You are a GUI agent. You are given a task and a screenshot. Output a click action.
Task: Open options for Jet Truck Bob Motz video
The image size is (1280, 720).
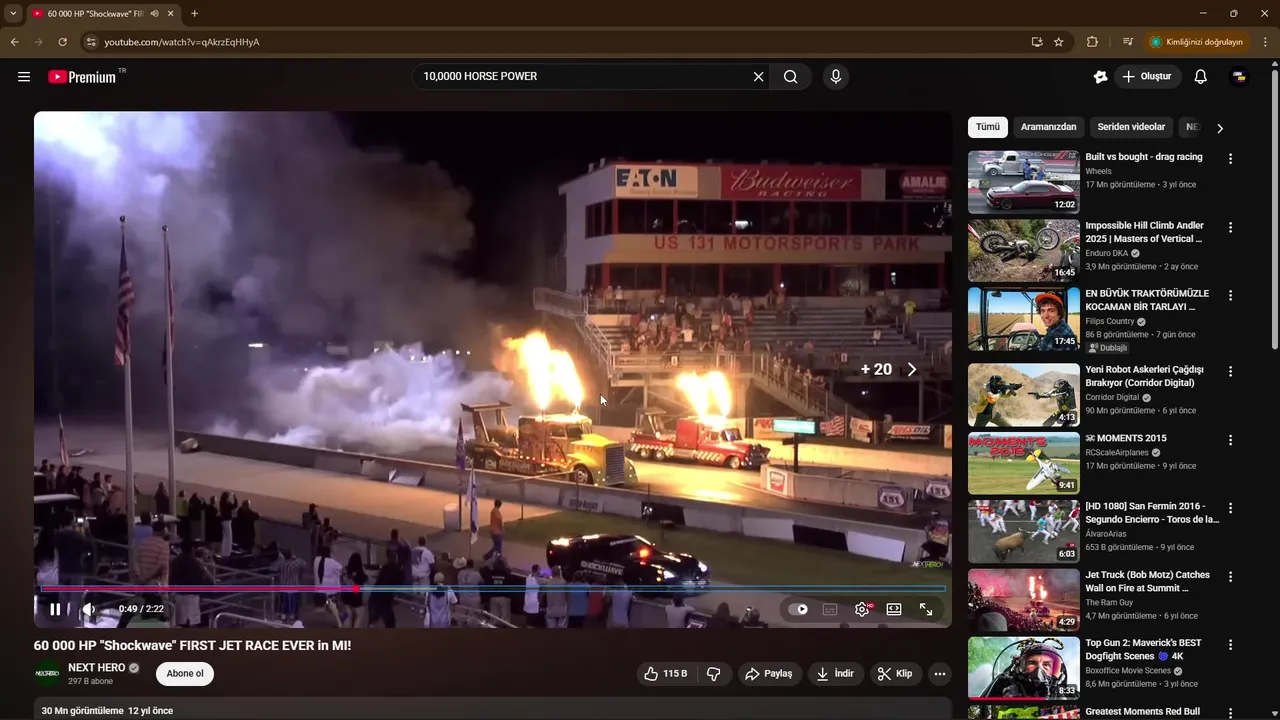(1231, 576)
